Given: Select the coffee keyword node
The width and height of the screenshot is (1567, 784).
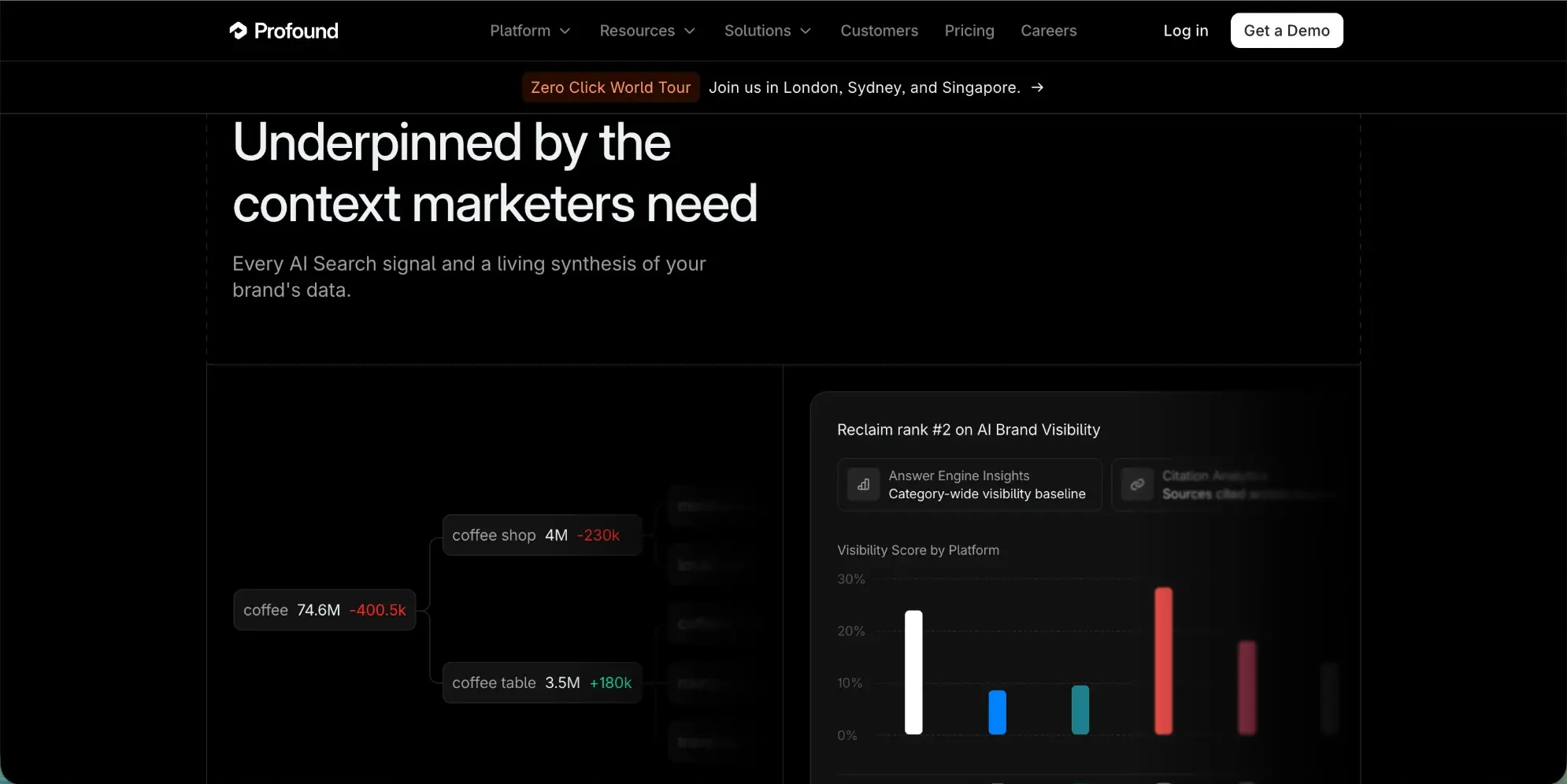Looking at the screenshot, I should click(324, 610).
